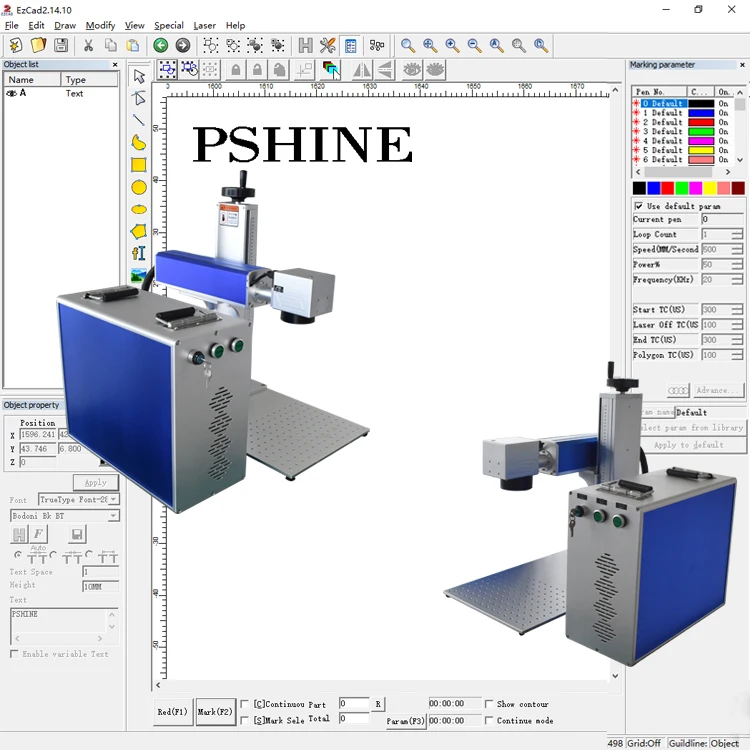Viewport: 750px width, 750px height.
Task: Click the Speed(MM/Second) spinner
Action: point(737,249)
